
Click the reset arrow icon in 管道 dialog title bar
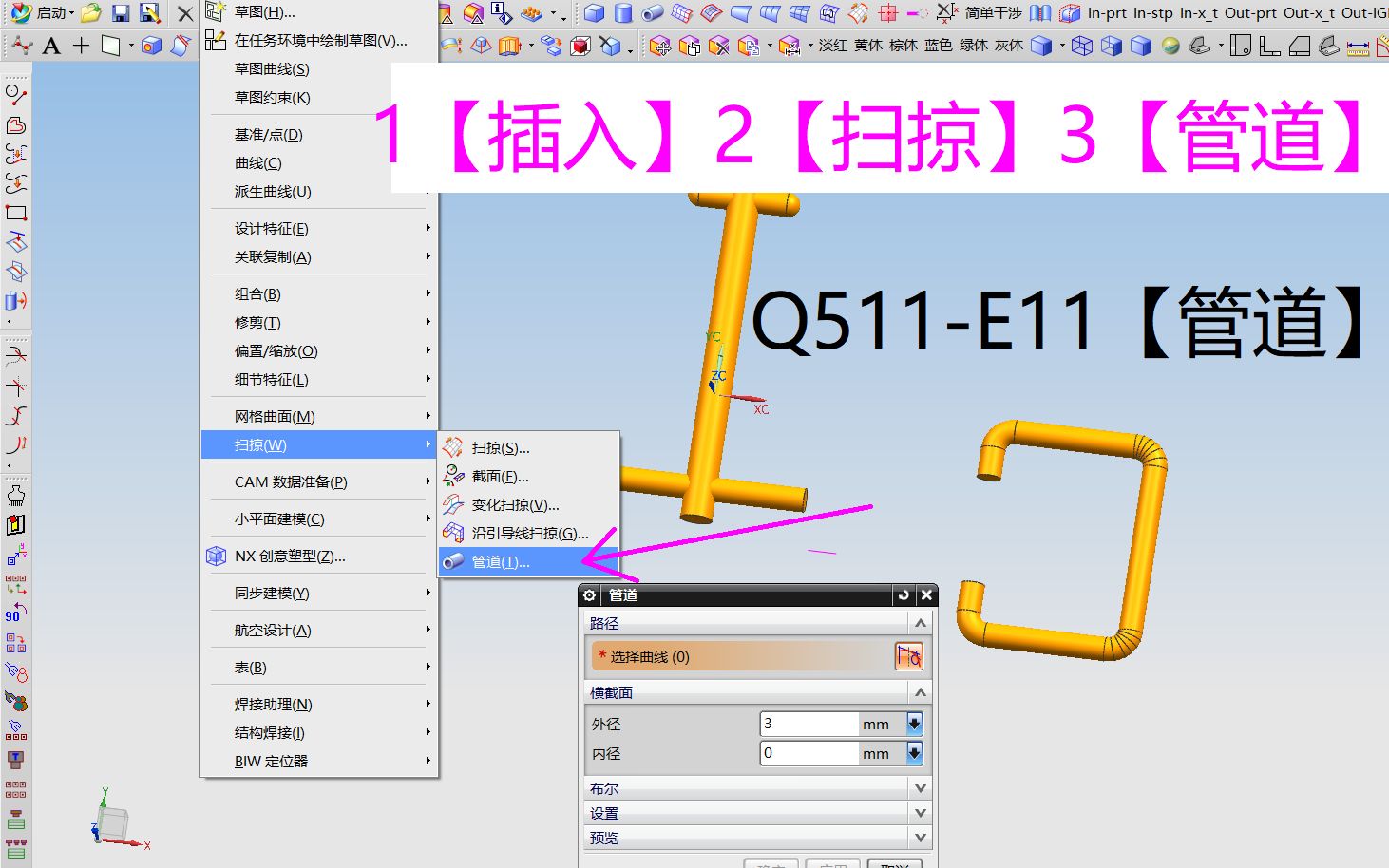point(903,595)
